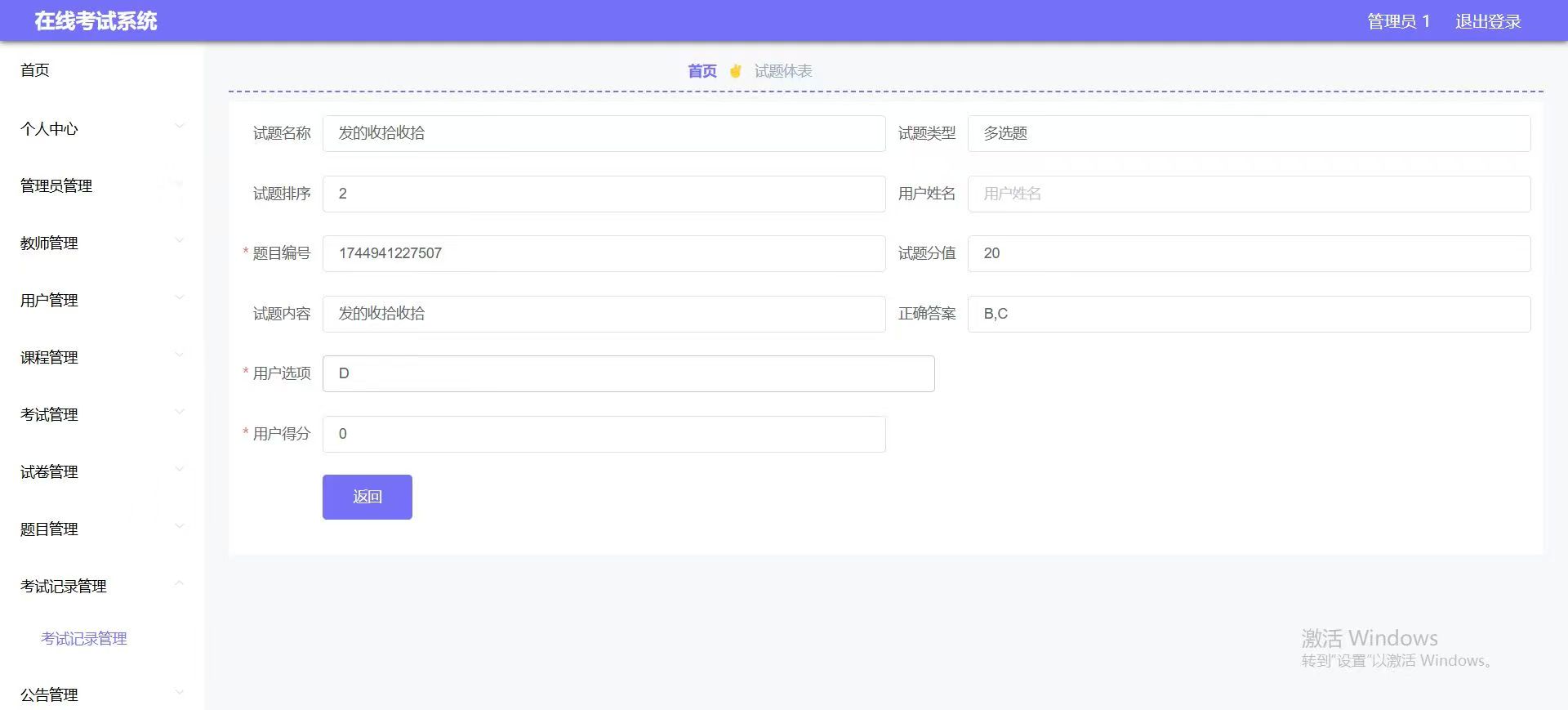
Task: Expand the 考试管理 sidebar menu
Action: click(x=102, y=414)
